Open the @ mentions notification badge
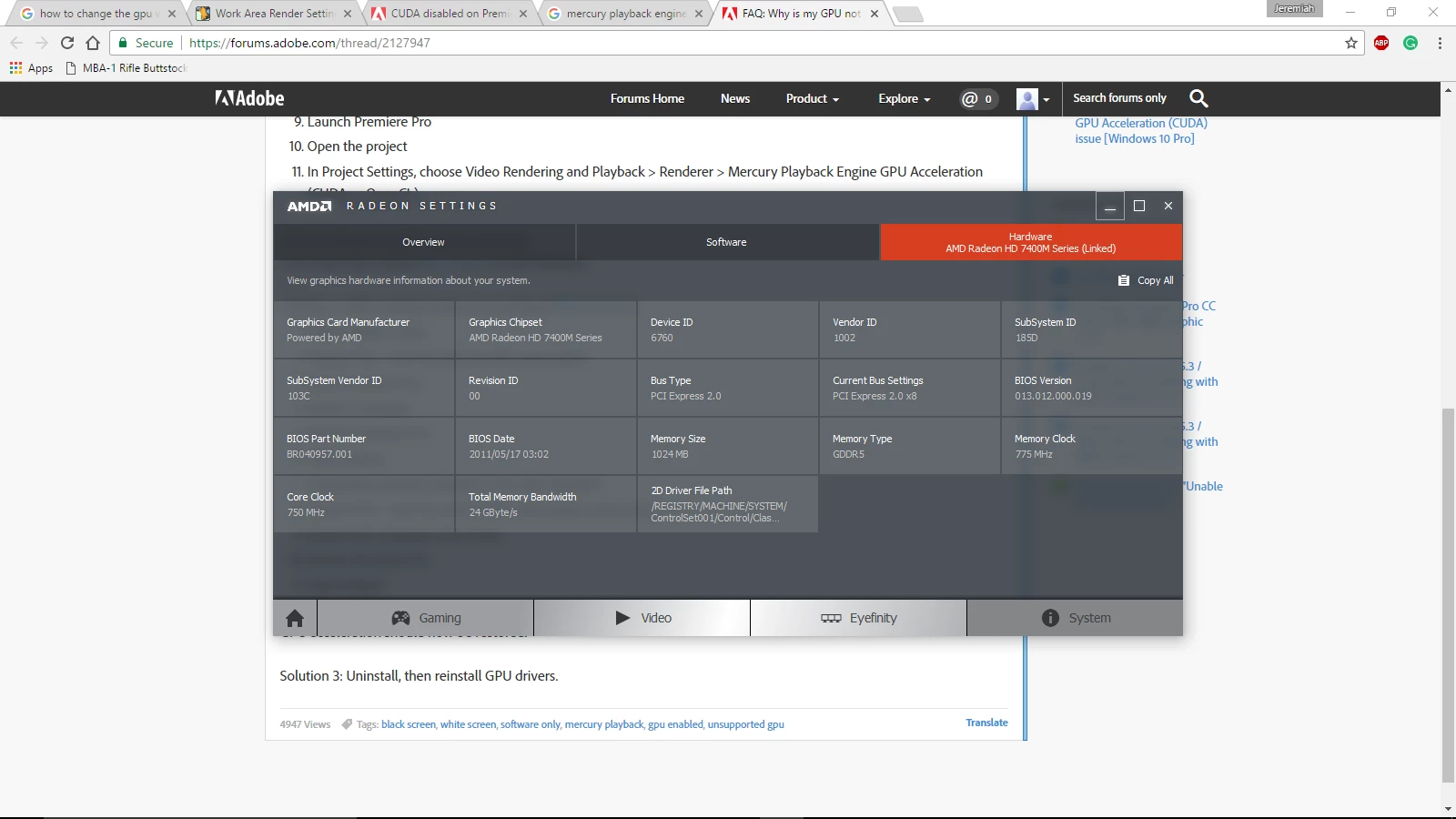Viewport: 1456px width, 819px height. [x=978, y=98]
